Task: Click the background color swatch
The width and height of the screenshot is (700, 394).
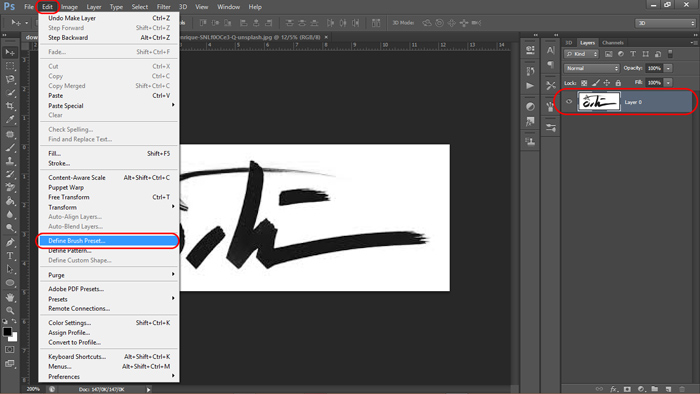Action: pos(14,338)
